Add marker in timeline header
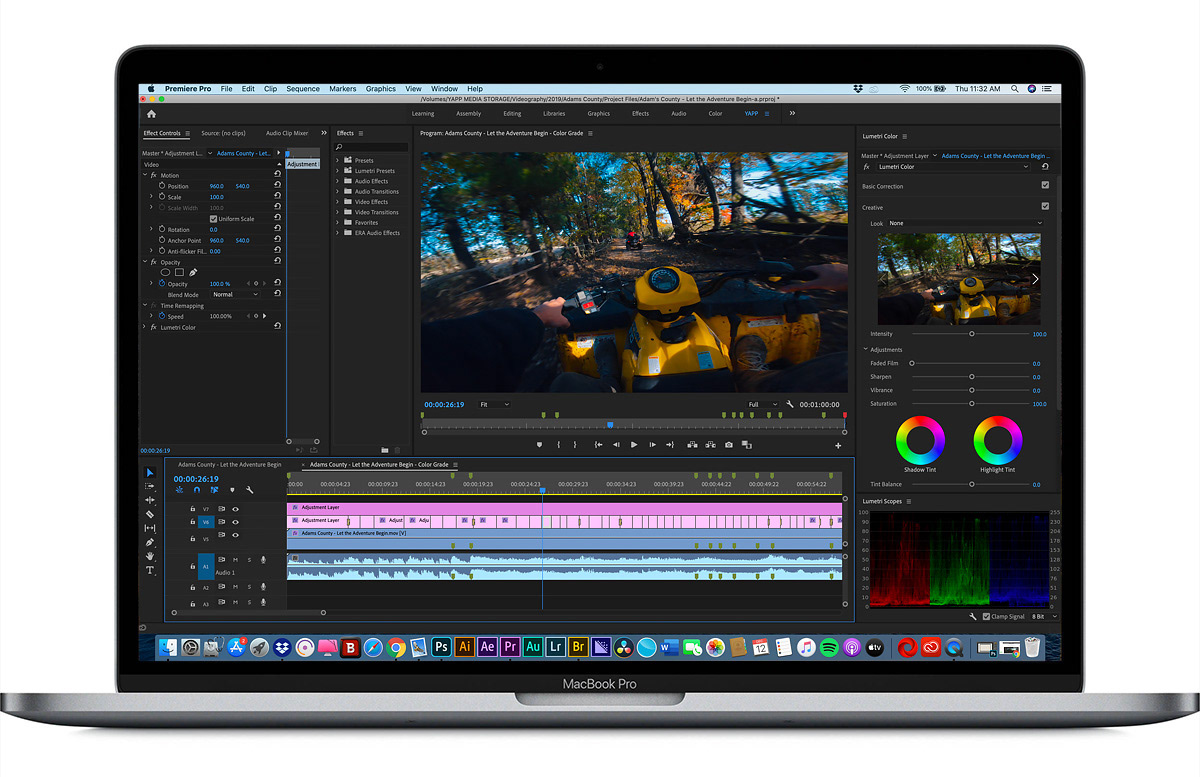The width and height of the screenshot is (1200, 777). coord(232,490)
